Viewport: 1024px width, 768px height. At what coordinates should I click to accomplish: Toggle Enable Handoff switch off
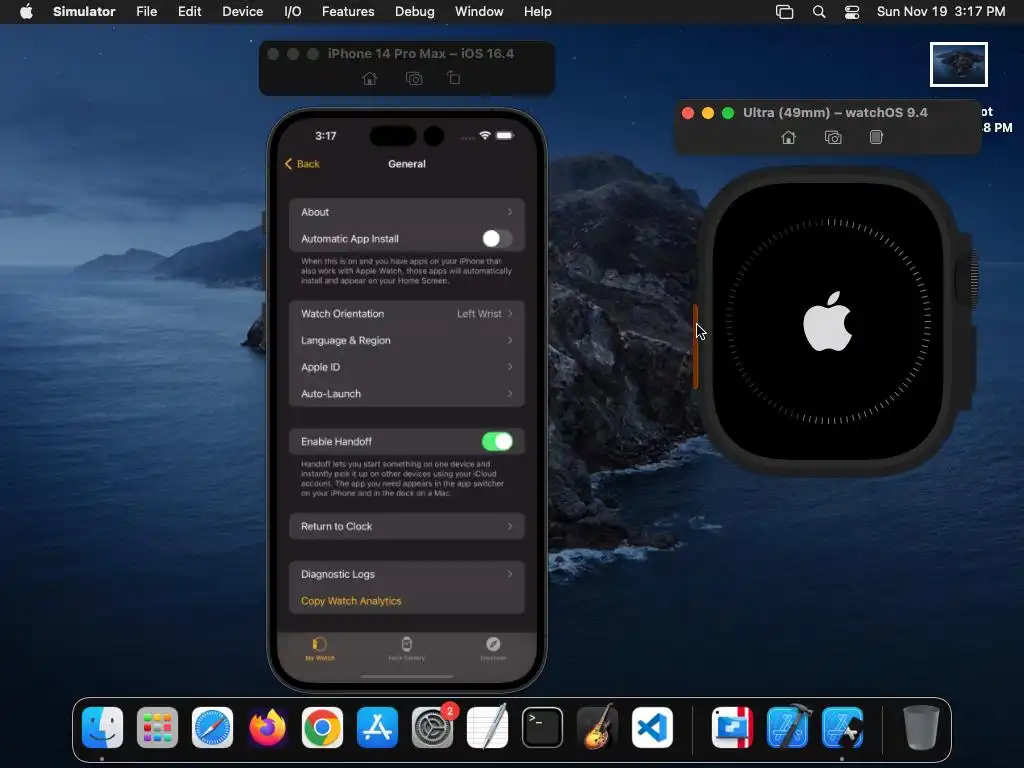point(497,441)
